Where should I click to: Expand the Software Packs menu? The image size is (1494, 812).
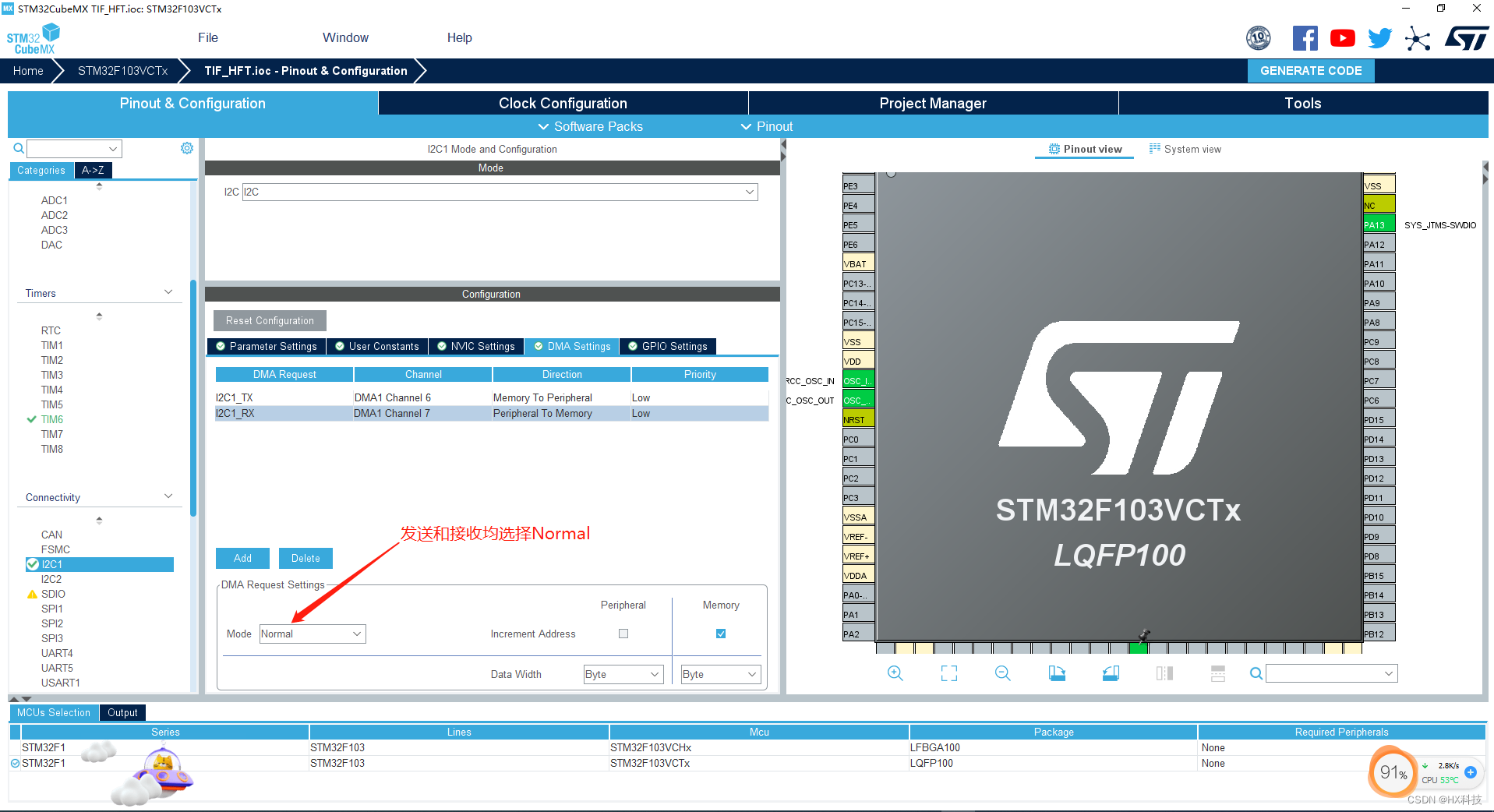[591, 126]
